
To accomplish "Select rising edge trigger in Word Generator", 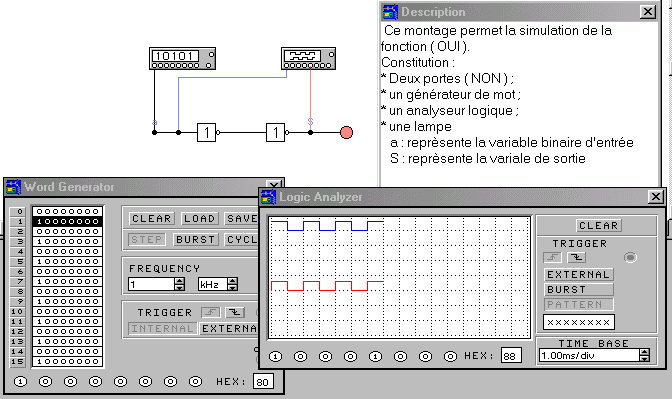I will [x=210, y=312].
